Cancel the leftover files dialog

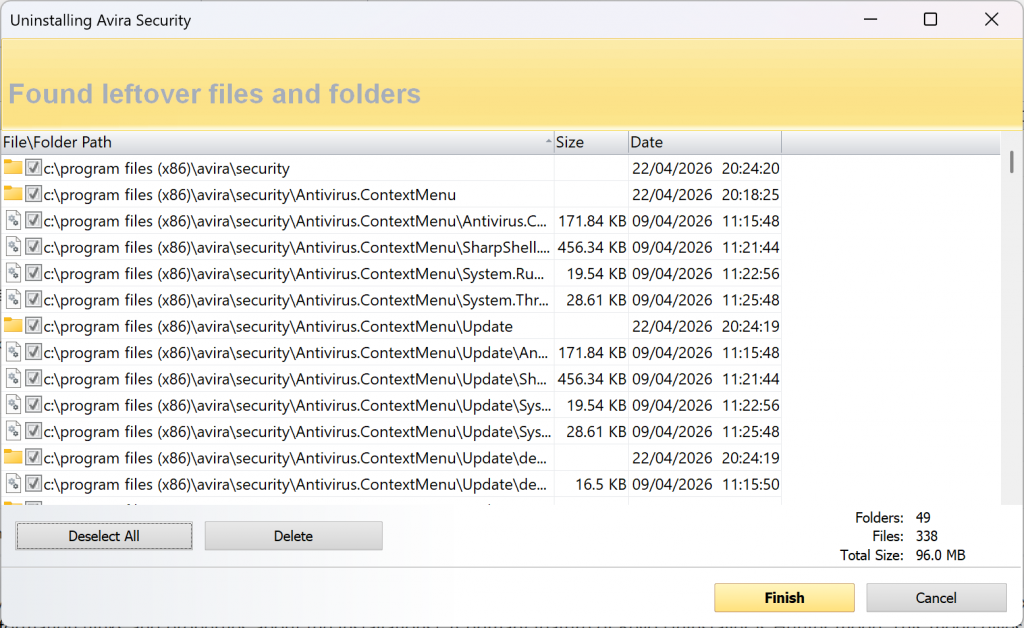tap(936, 597)
